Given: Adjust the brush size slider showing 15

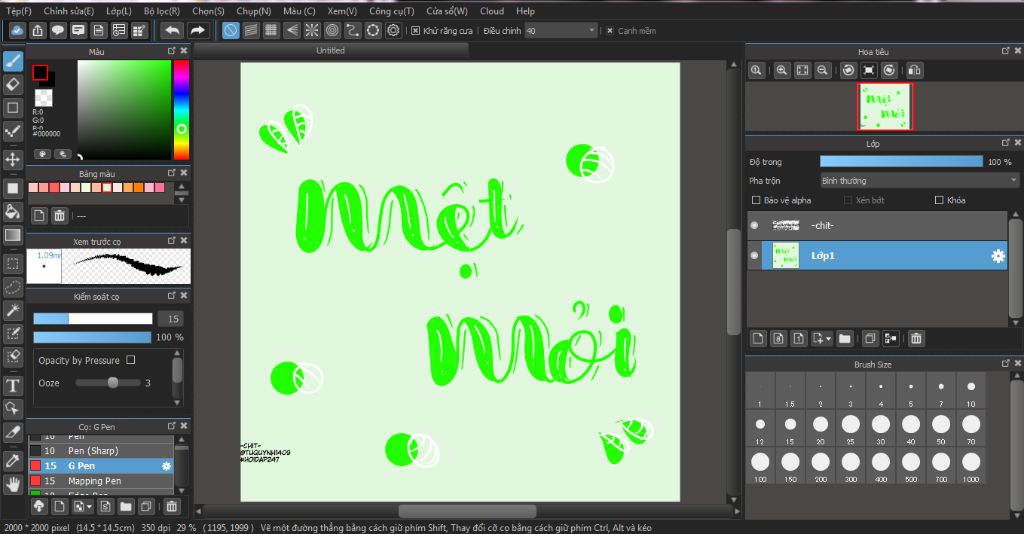Looking at the screenshot, I should pyautogui.click(x=93, y=319).
